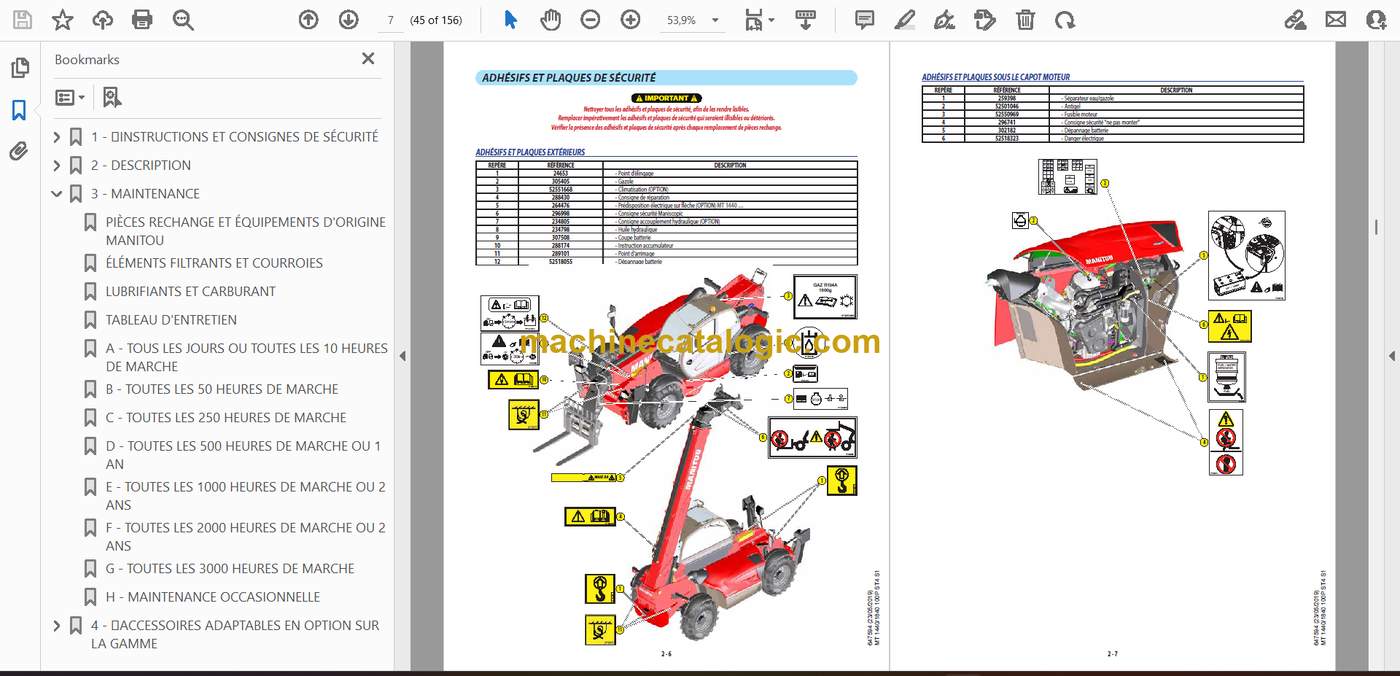Select the highlighter pen tool
1400x676 pixels.
[905, 19]
